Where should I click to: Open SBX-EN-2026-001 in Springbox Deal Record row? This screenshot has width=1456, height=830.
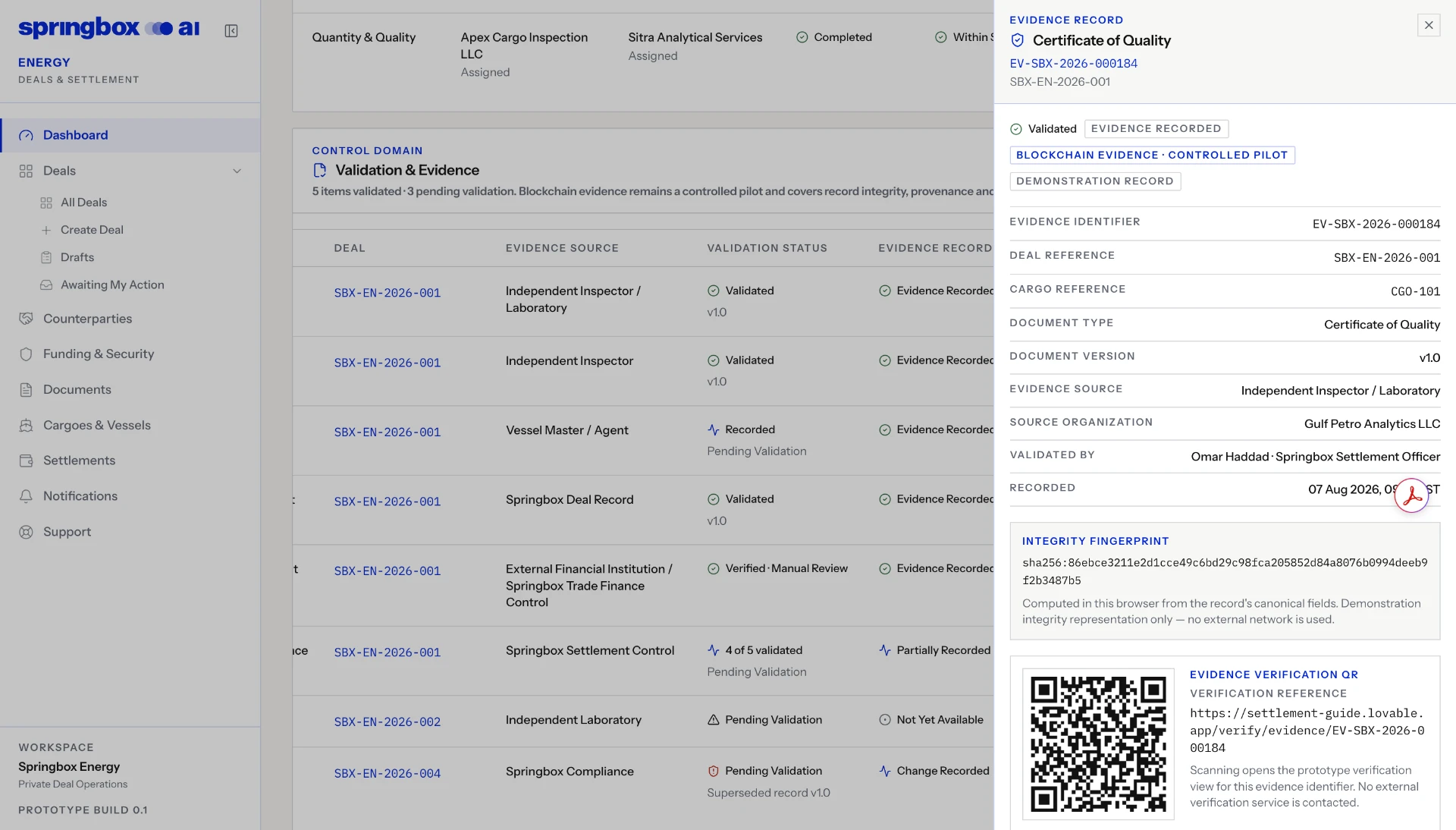(x=387, y=502)
